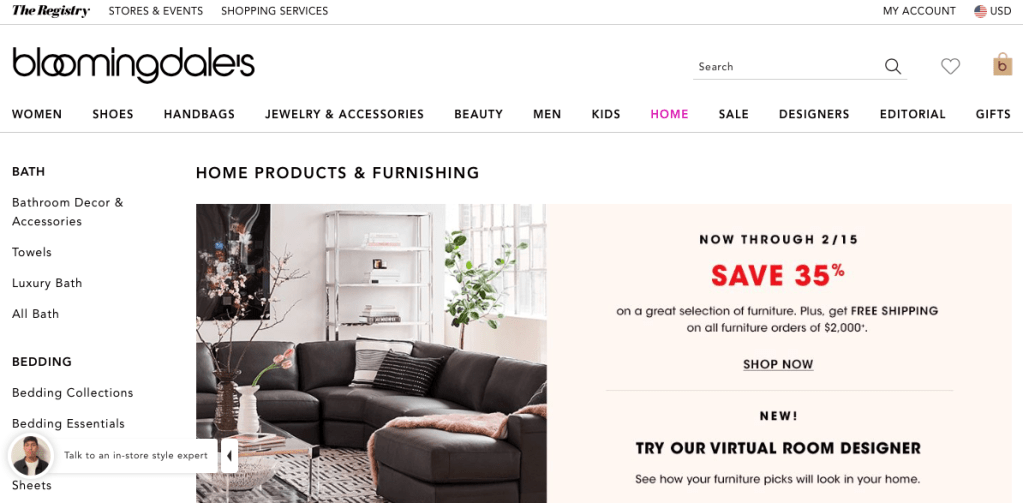Open Bedding Collections sidebar link
This screenshot has width=1023, height=503.
pos(72,393)
